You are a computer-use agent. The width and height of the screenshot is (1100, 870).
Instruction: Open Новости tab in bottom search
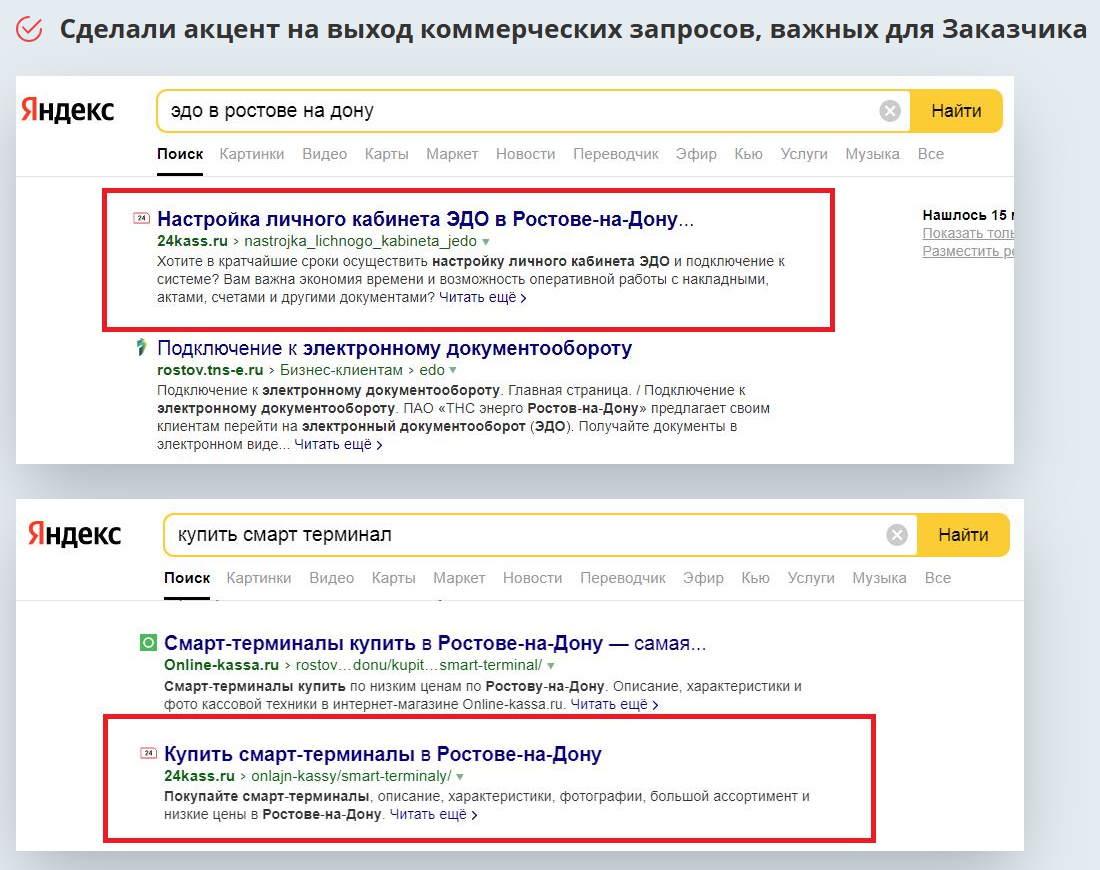532,577
